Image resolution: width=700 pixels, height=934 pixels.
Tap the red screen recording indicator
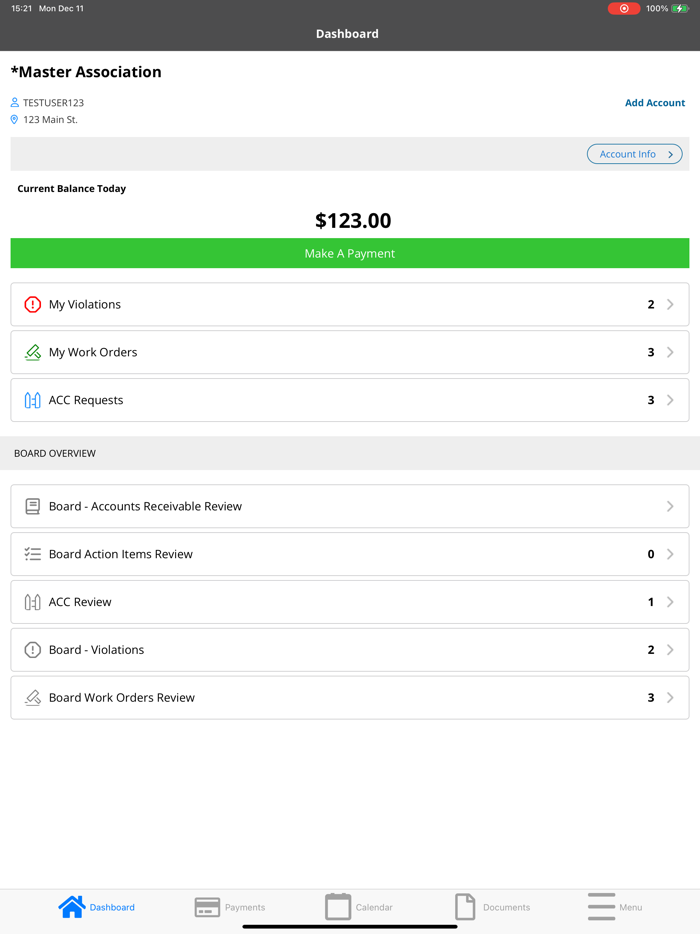[x=624, y=9]
